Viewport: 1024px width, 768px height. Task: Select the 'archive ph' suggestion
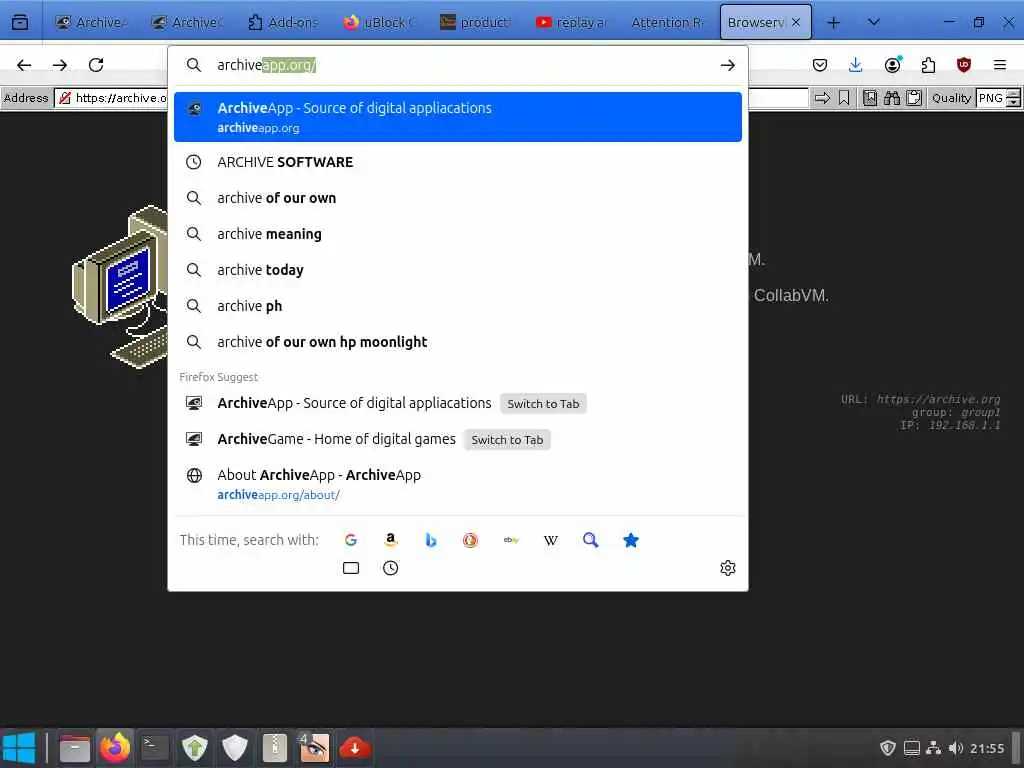(458, 306)
